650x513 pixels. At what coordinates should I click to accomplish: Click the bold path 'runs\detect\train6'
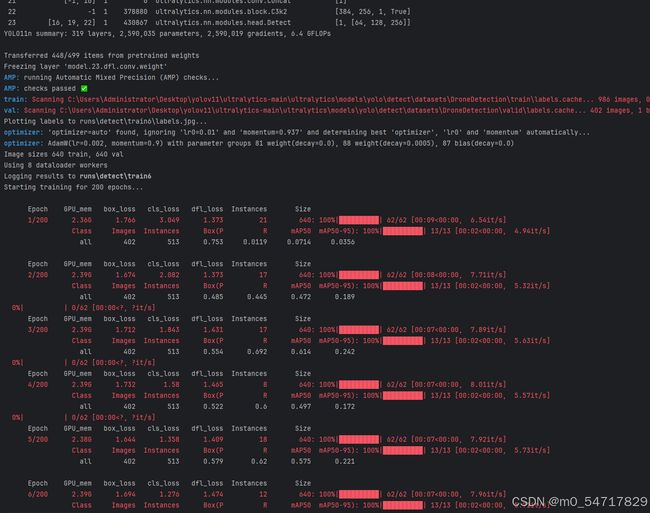point(115,176)
